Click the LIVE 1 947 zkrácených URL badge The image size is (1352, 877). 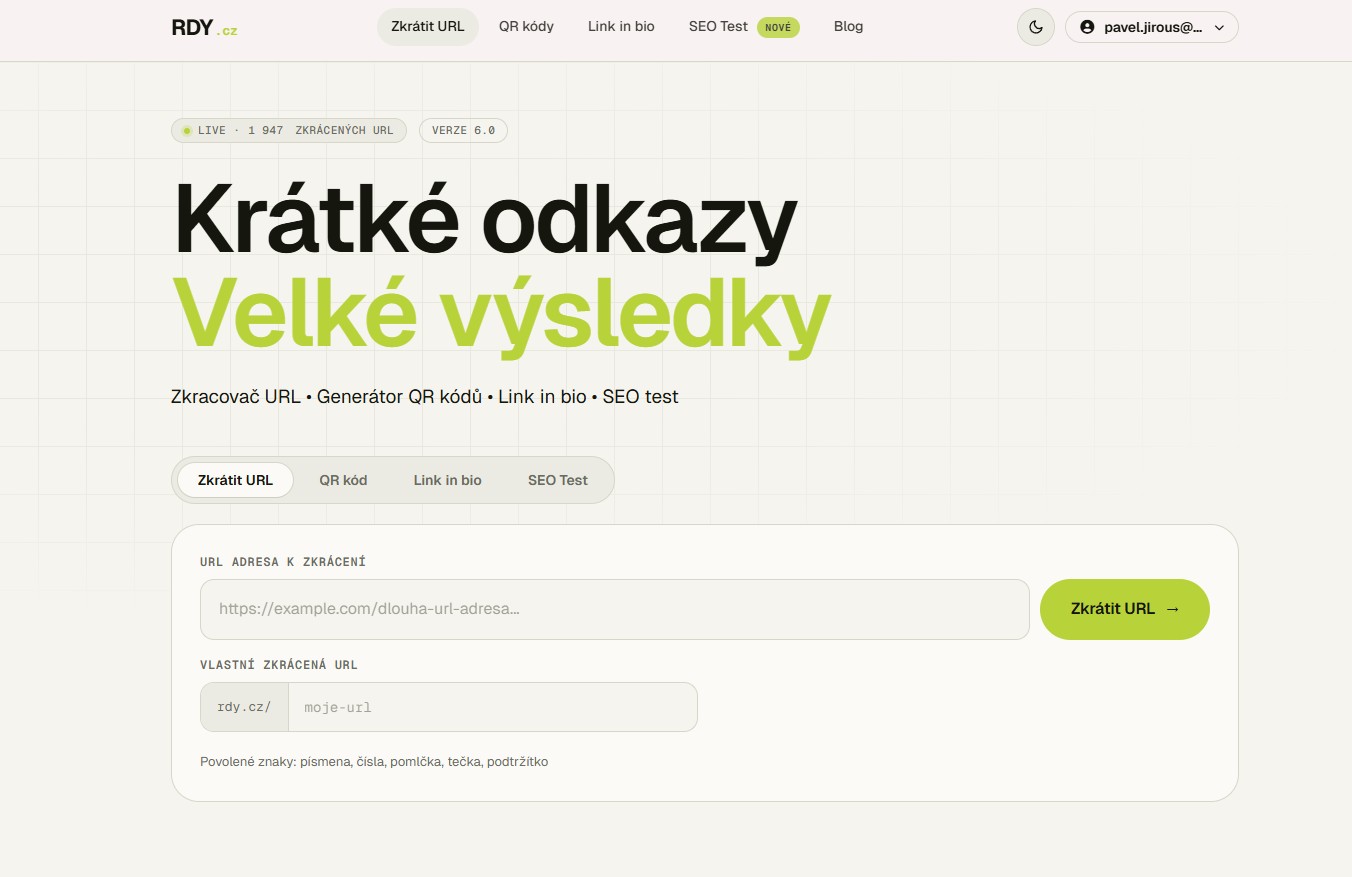coord(289,131)
